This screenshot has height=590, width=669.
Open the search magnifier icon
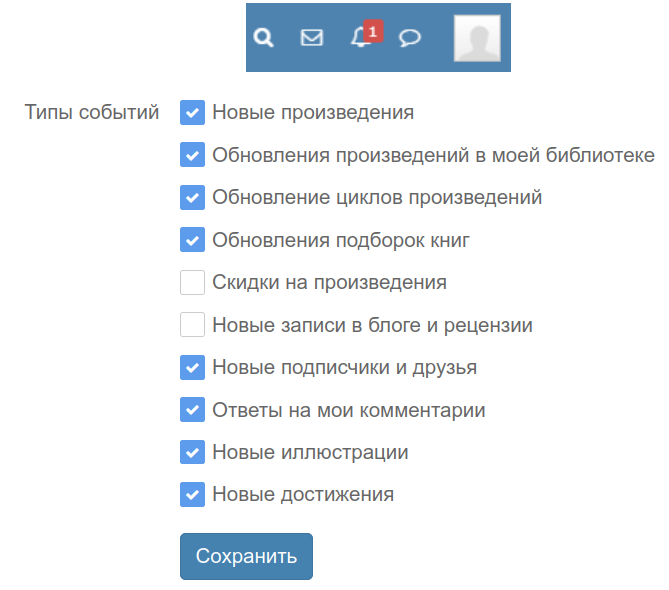click(x=263, y=38)
